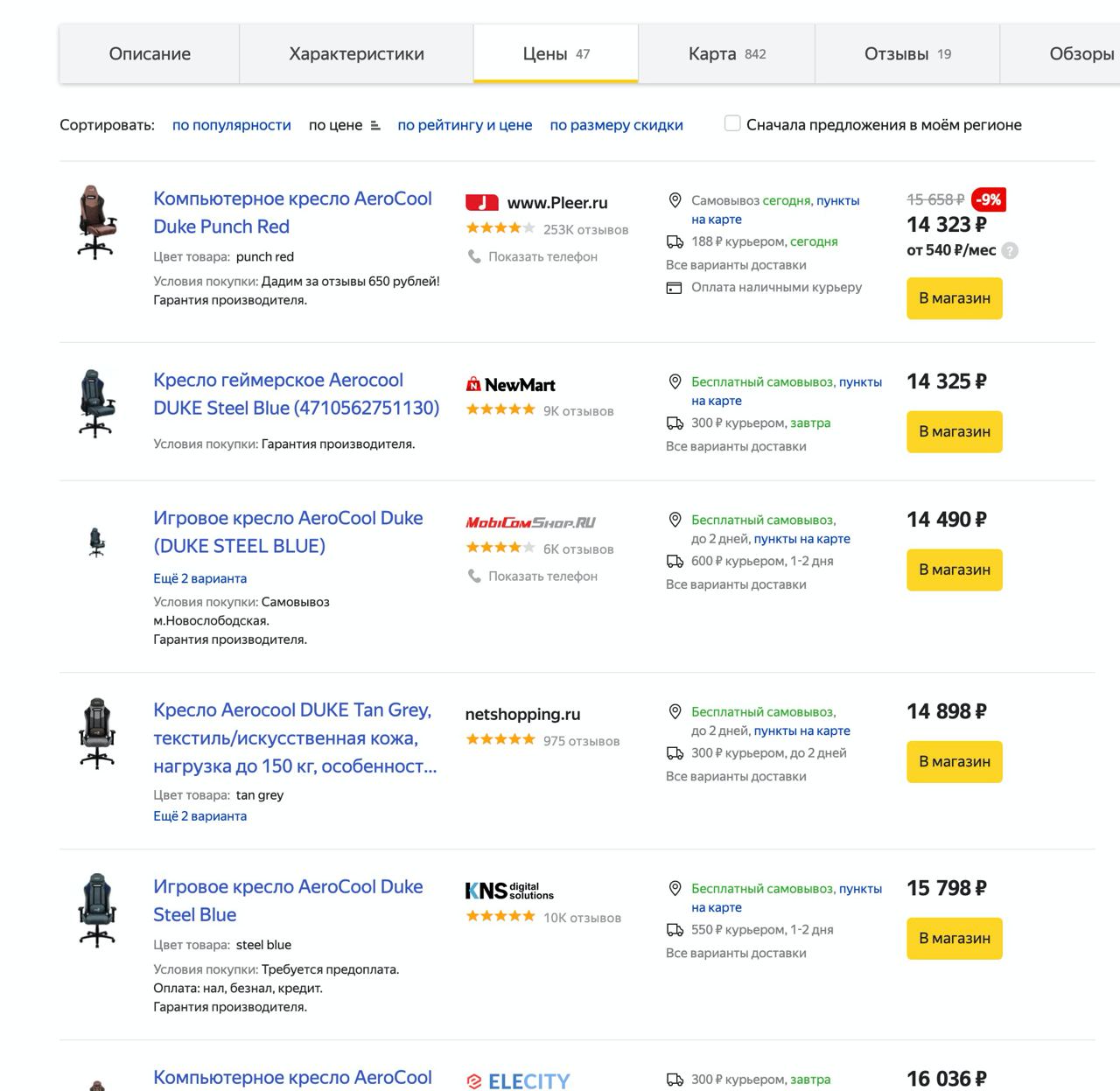
Task: Click MobiComShop star rating
Action: pos(500,548)
